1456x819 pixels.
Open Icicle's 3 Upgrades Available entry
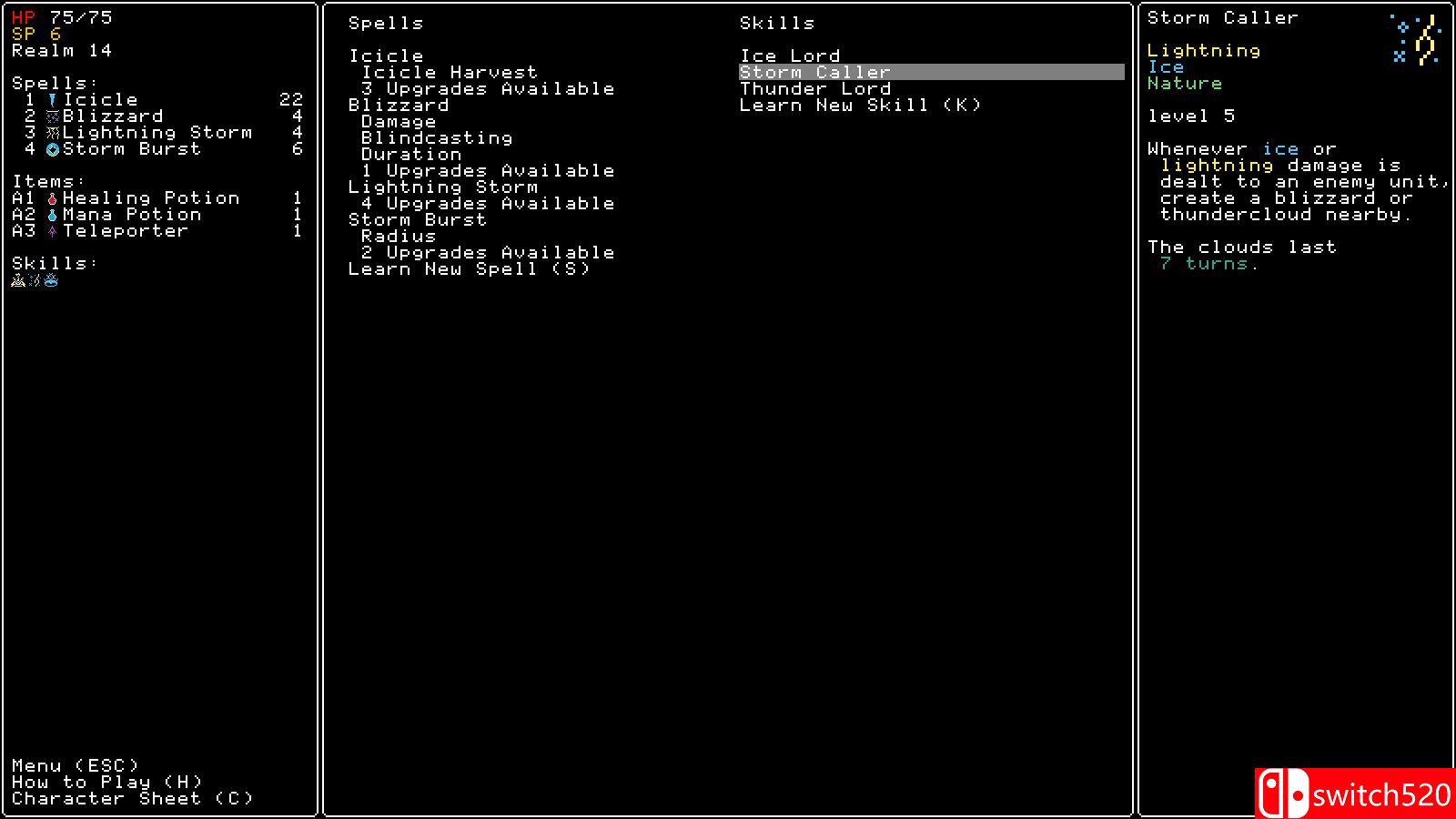pyautogui.click(x=488, y=88)
